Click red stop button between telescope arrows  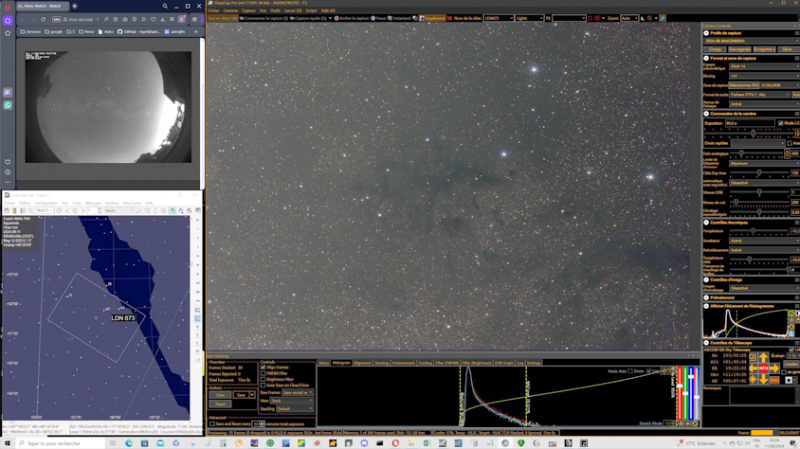(763, 368)
